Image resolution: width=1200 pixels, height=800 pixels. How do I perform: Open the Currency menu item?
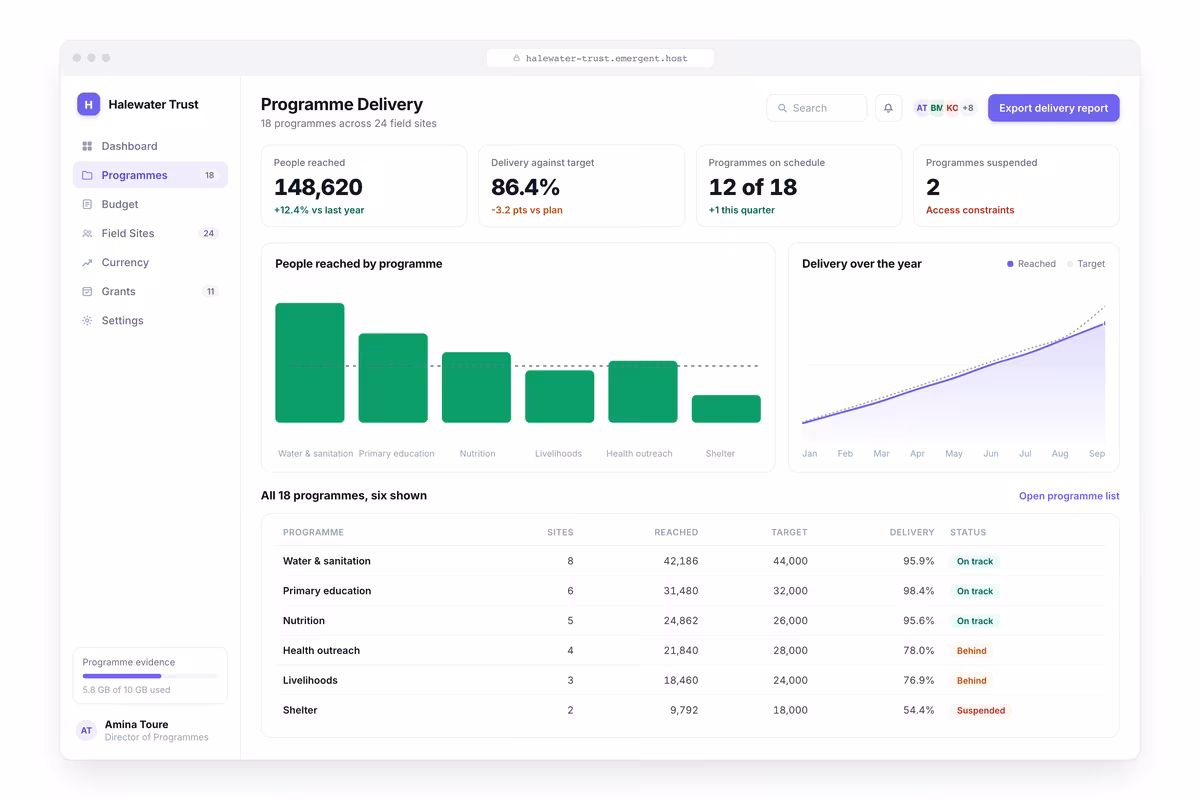pyautogui.click(x=150, y=262)
